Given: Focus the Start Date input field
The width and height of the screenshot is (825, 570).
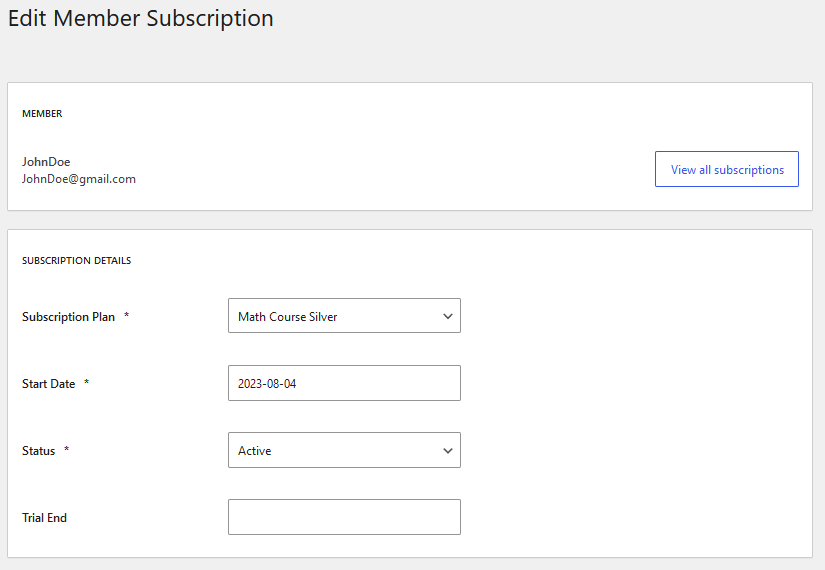Looking at the screenshot, I should click(x=344, y=383).
